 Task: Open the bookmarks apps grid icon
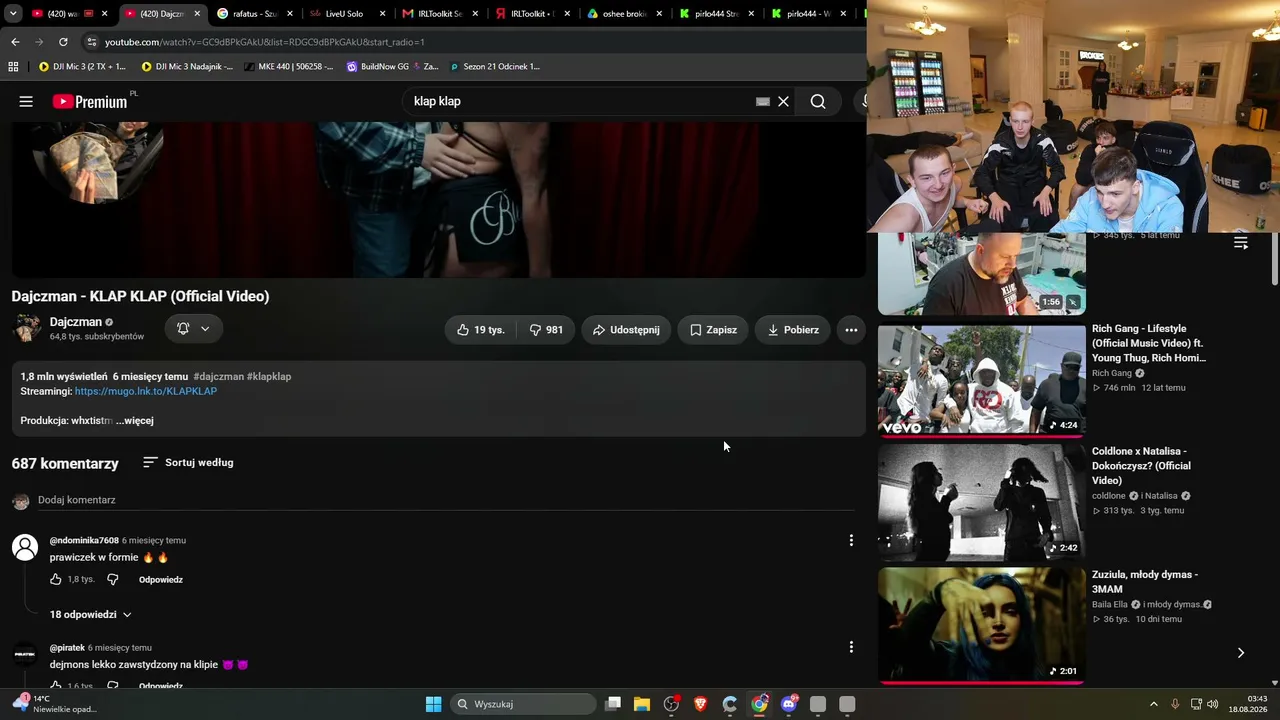pos(13,67)
